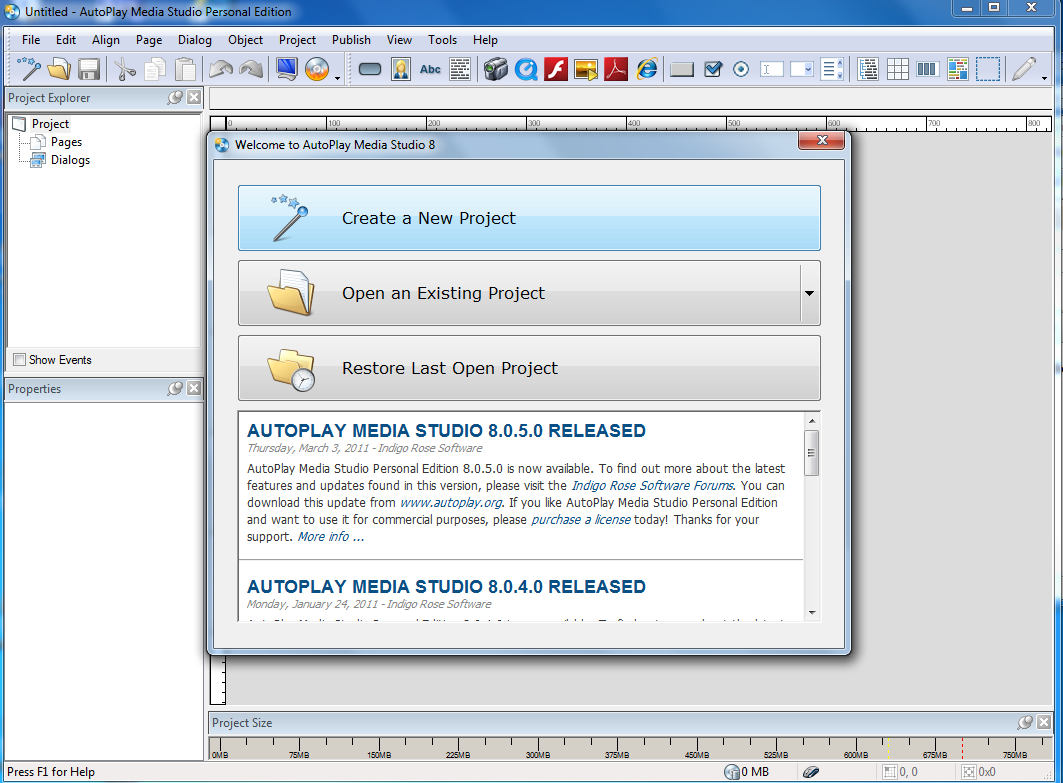
Task: Insert a Button object from toolbar
Action: click(370, 69)
